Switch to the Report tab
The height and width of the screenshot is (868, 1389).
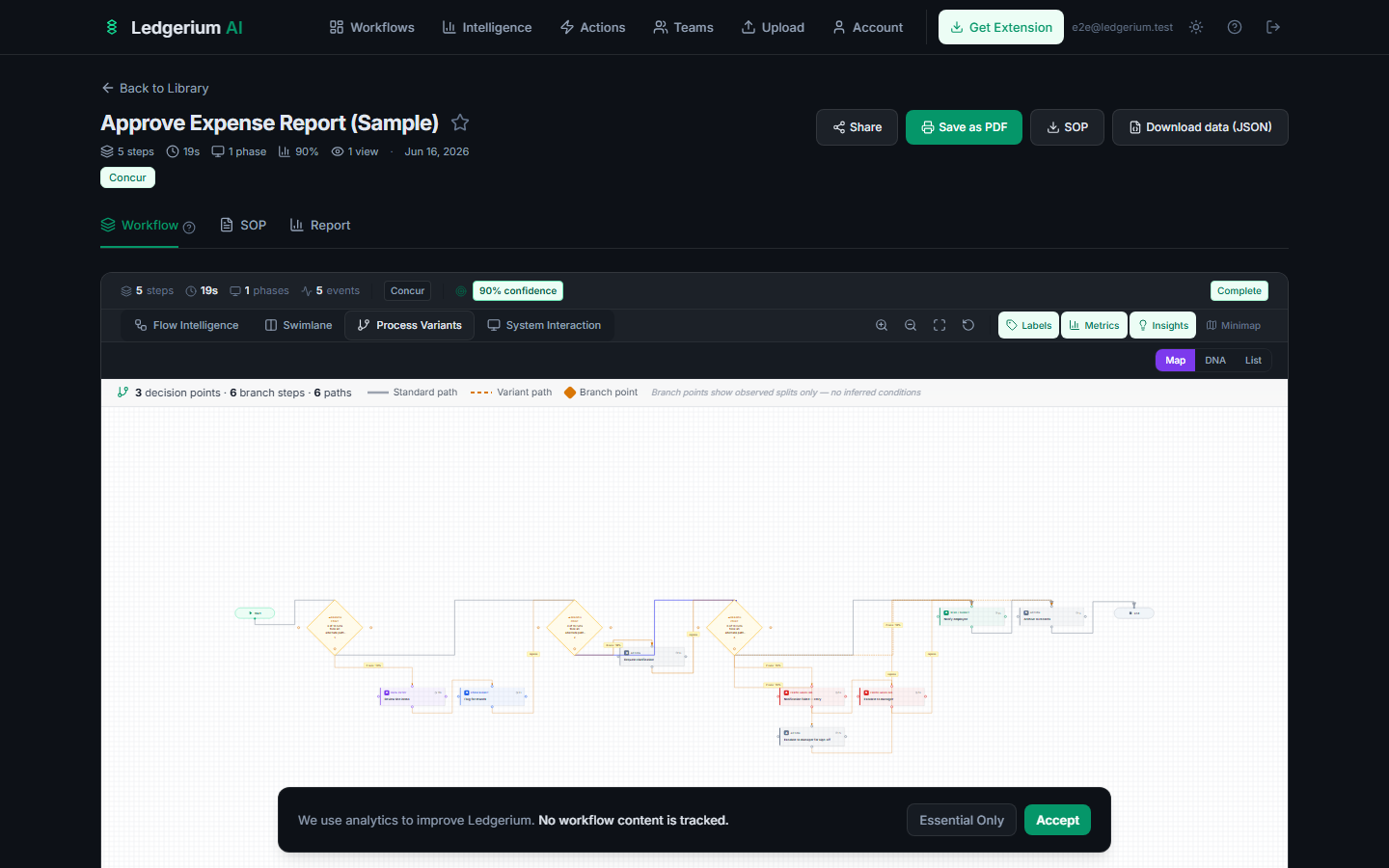pyautogui.click(x=320, y=225)
